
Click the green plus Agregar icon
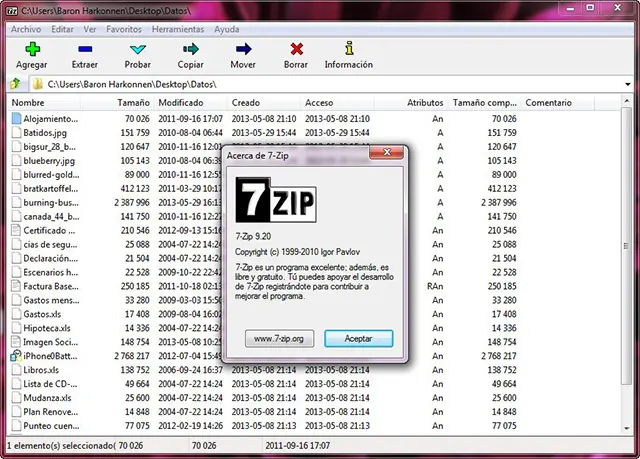click(30, 48)
